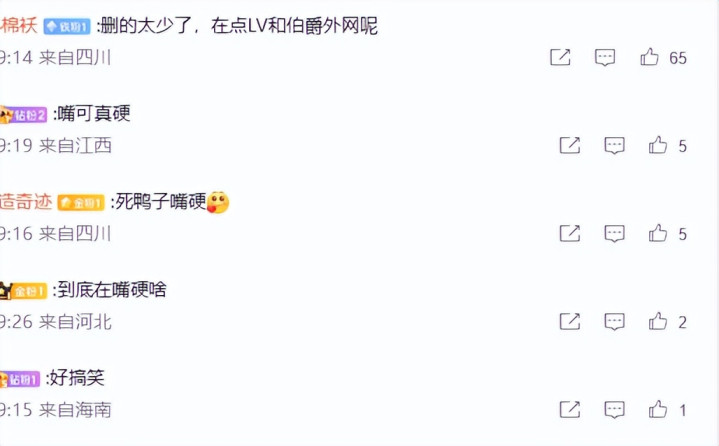719x446 pixels.
Task: Open the 造奇迹 user profile
Action: point(26,202)
